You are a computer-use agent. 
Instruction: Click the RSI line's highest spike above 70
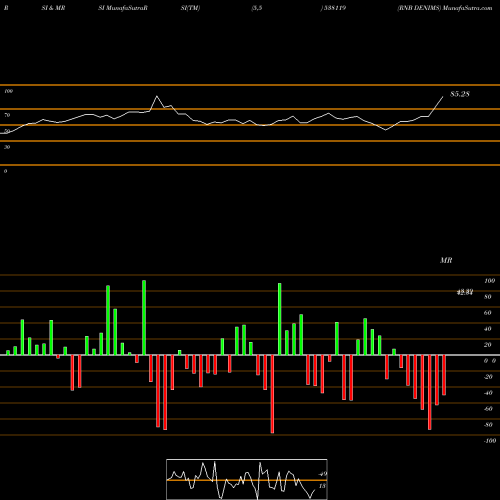click(x=157, y=96)
